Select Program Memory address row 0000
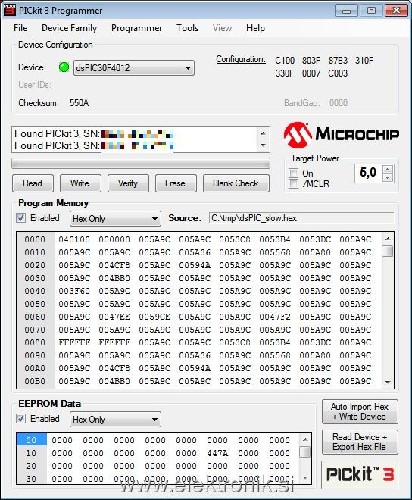This screenshot has height=500, width=412. (35, 239)
